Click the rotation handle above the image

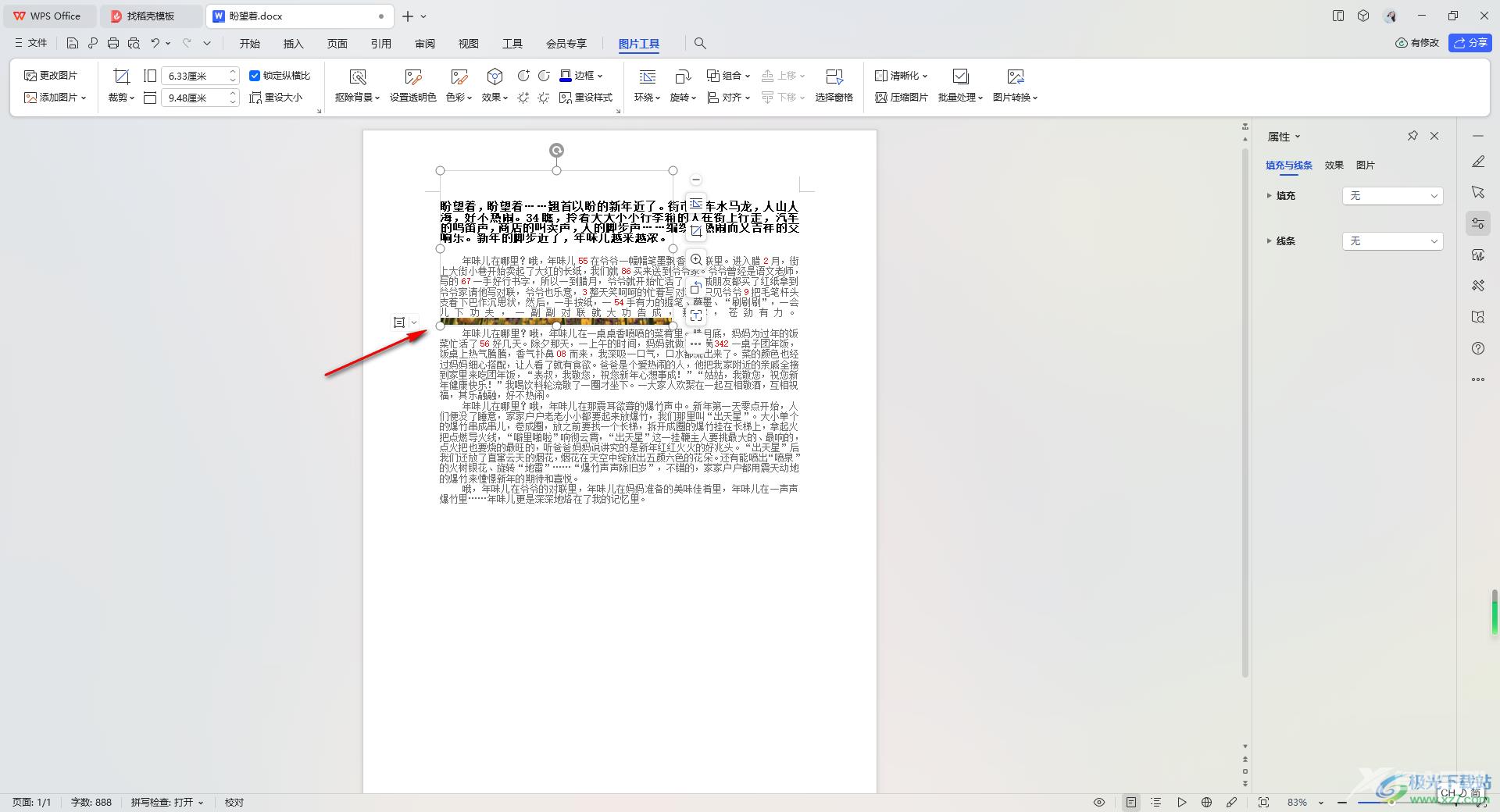pyautogui.click(x=556, y=150)
